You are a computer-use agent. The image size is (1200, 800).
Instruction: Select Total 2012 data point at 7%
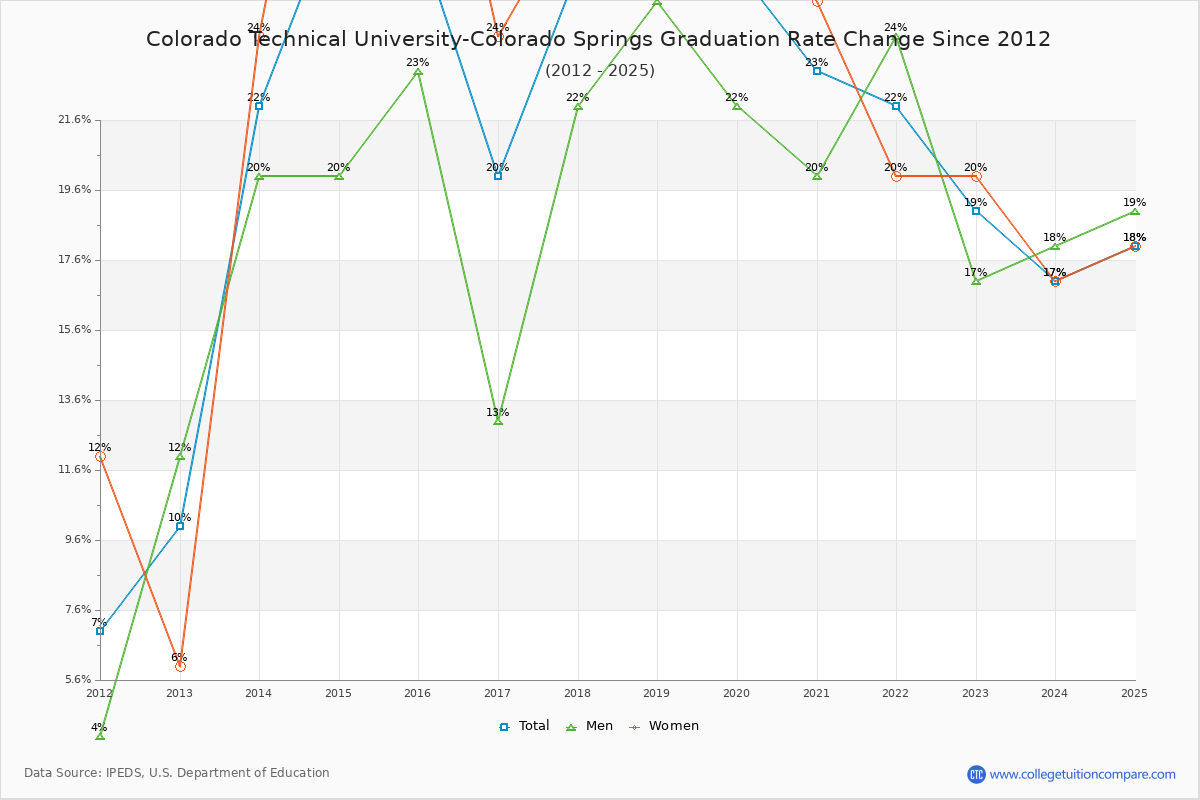pyautogui.click(x=100, y=631)
